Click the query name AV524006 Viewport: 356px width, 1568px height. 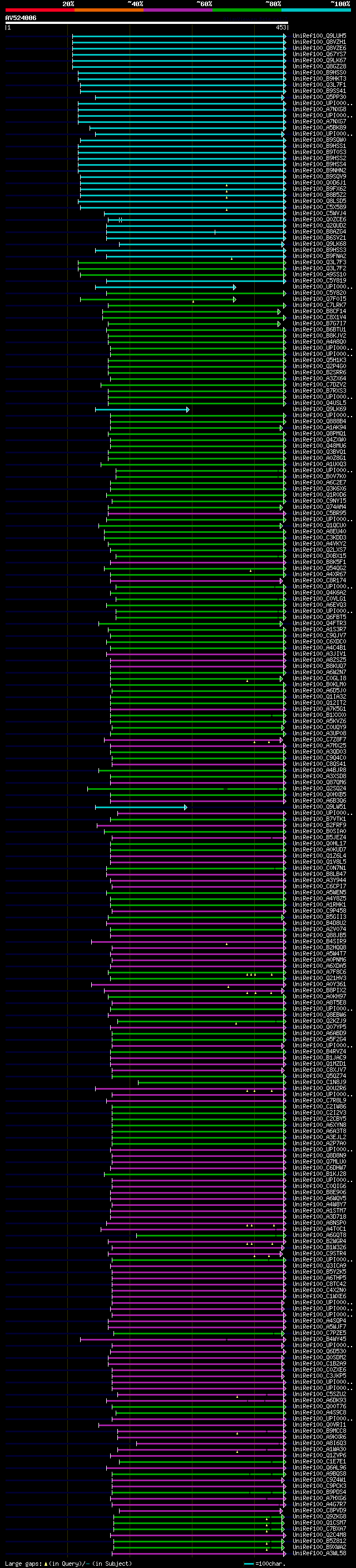tap(21, 18)
